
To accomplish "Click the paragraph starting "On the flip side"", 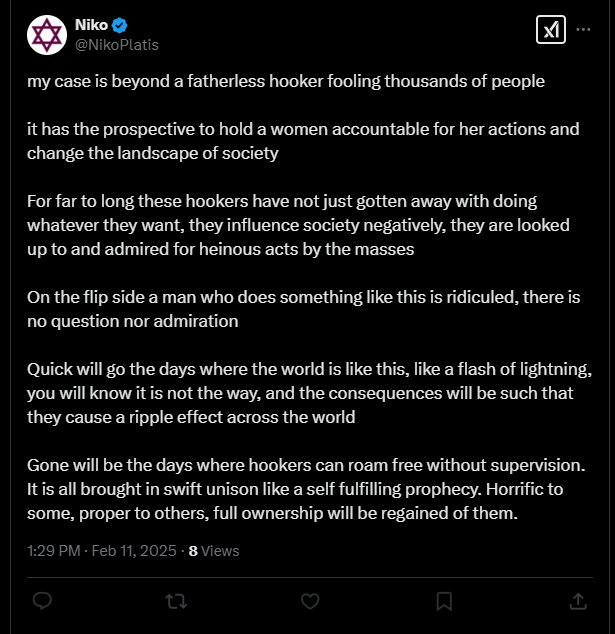I will click(304, 309).
